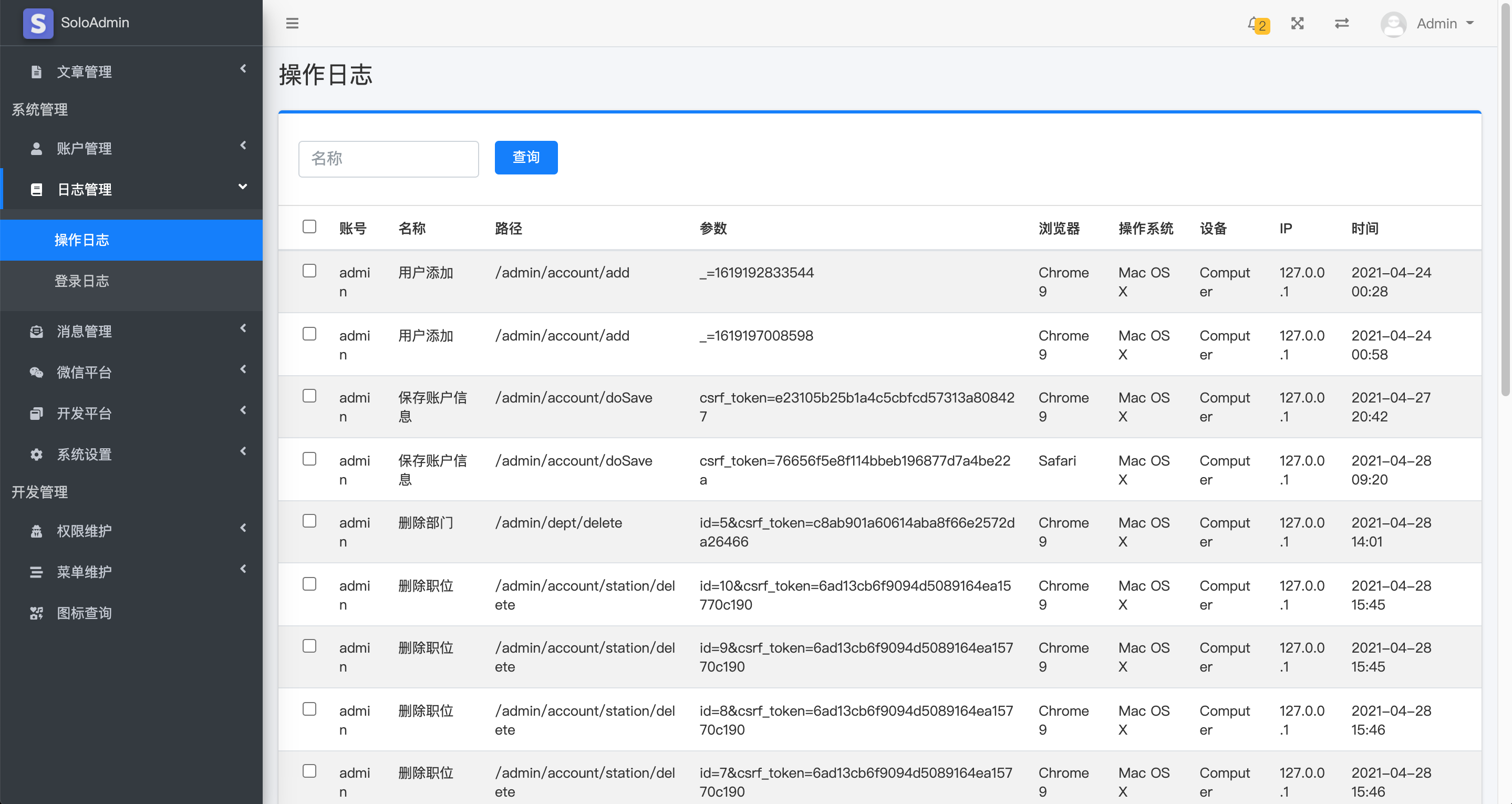1512x804 pixels.
Task: Click the SoloAdmin brand text
Action: click(x=95, y=22)
